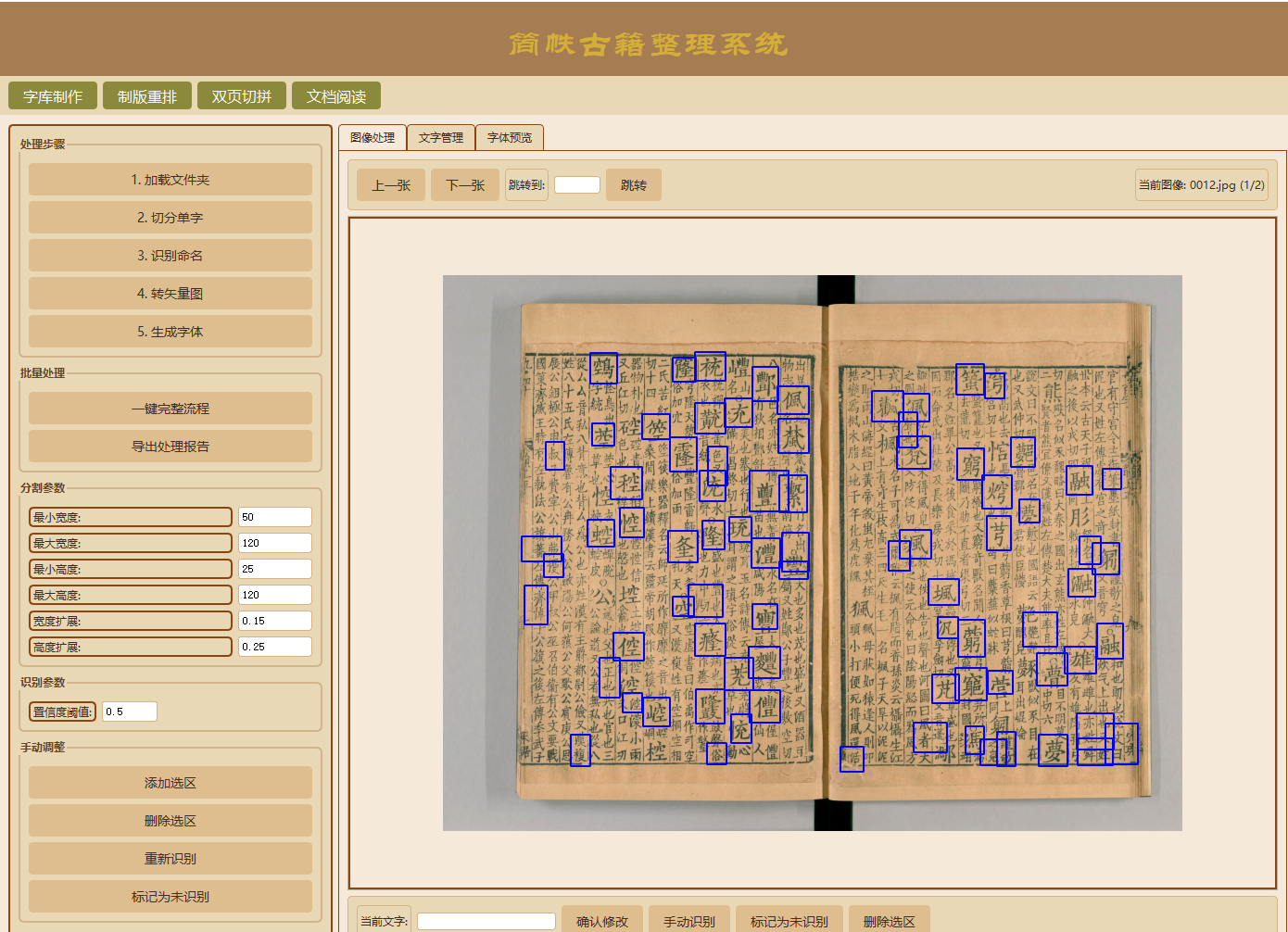Run step 2. 切分单字
This screenshot has width=1288, height=932.
click(170, 218)
